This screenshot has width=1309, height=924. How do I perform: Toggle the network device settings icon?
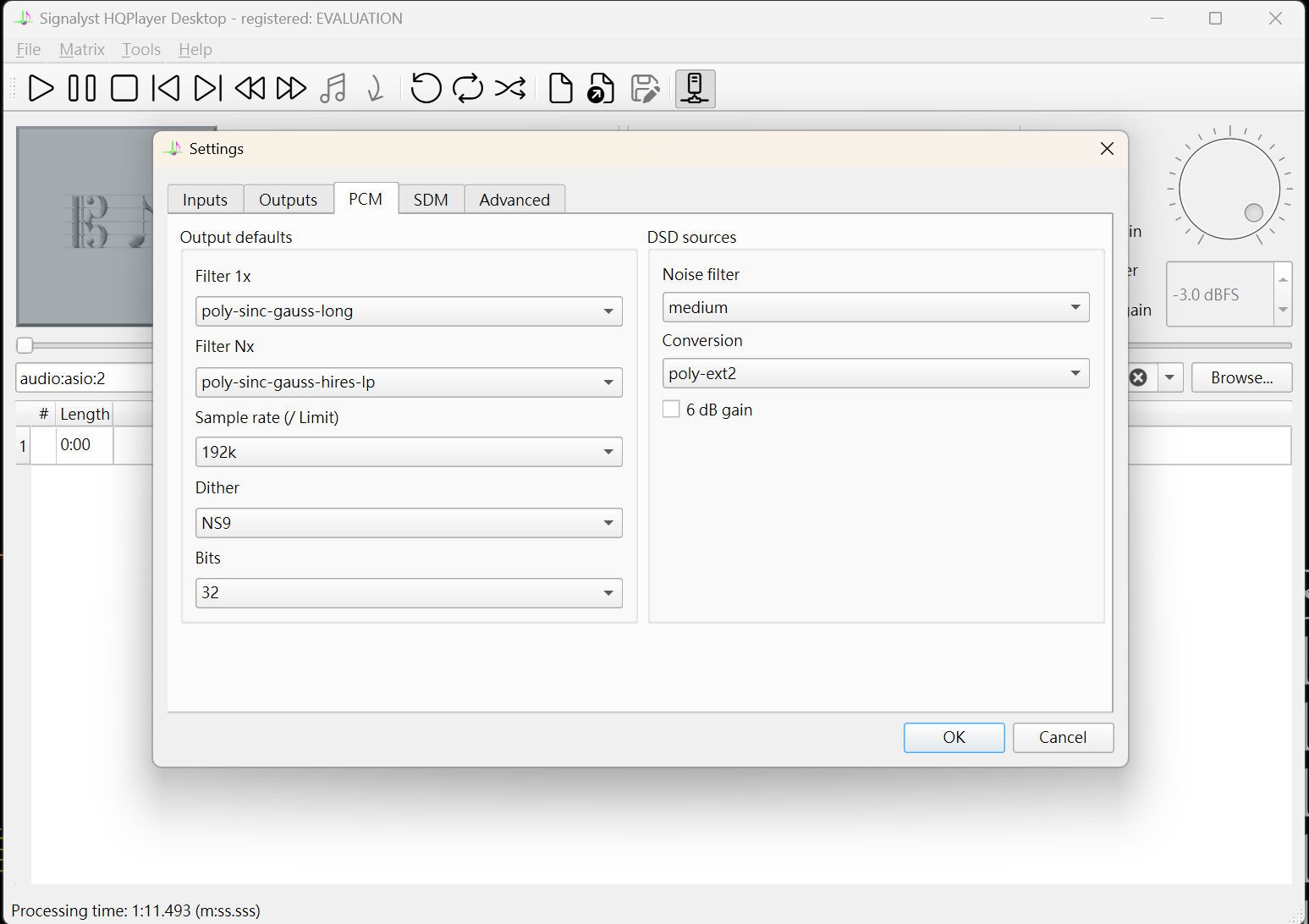pos(695,88)
